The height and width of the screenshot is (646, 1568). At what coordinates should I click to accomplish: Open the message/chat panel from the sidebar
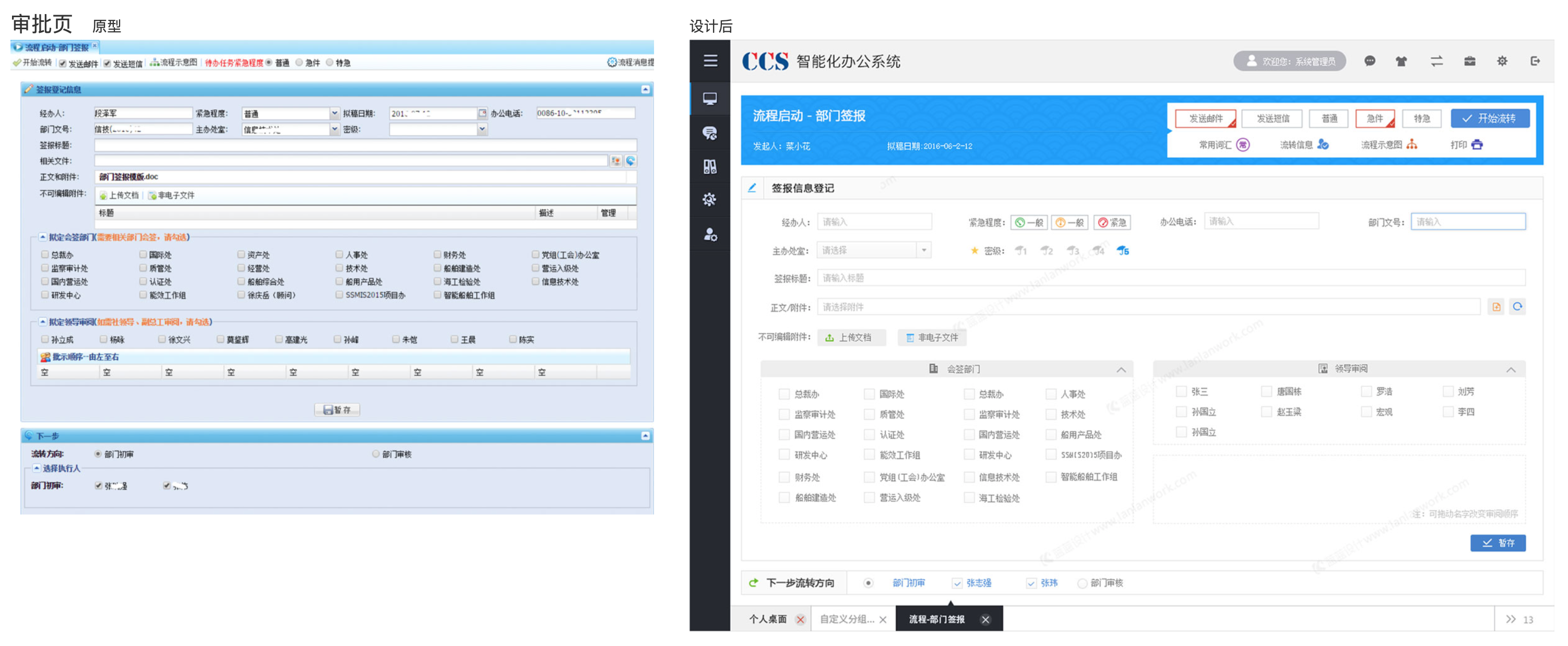pos(711,133)
